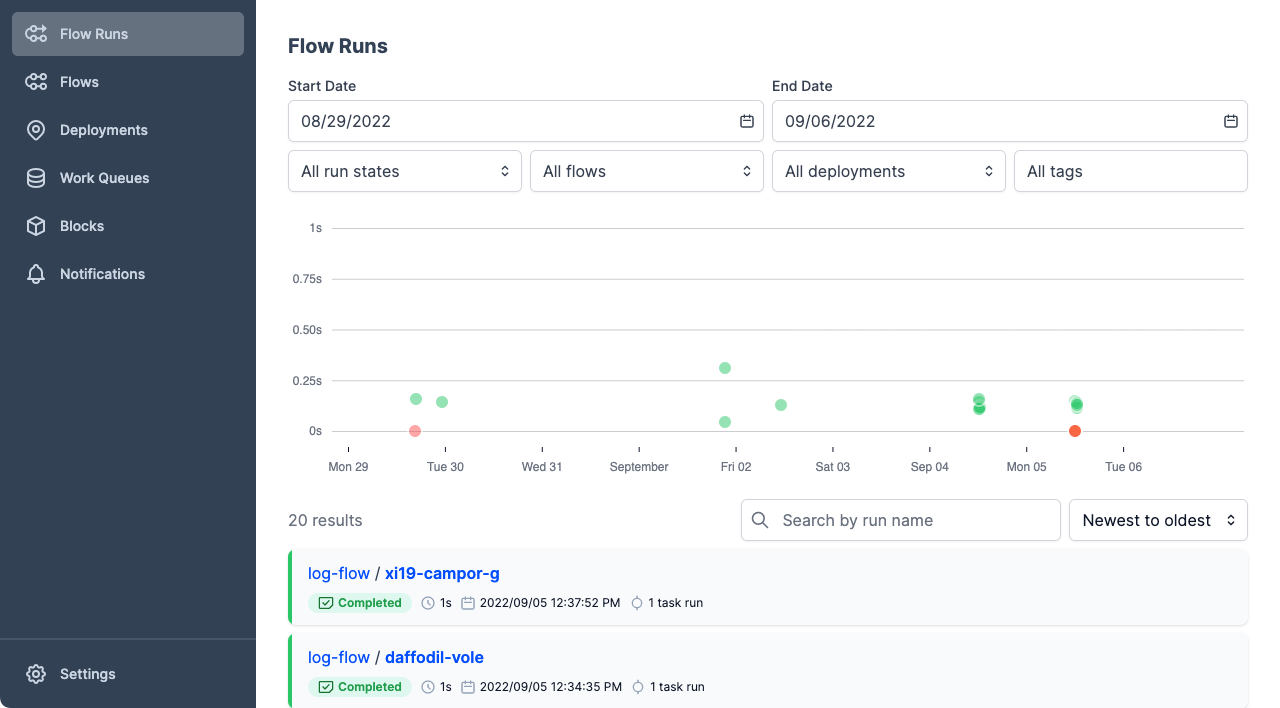Expand the All run states dropdown
The height and width of the screenshot is (708, 1280).
(x=405, y=171)
